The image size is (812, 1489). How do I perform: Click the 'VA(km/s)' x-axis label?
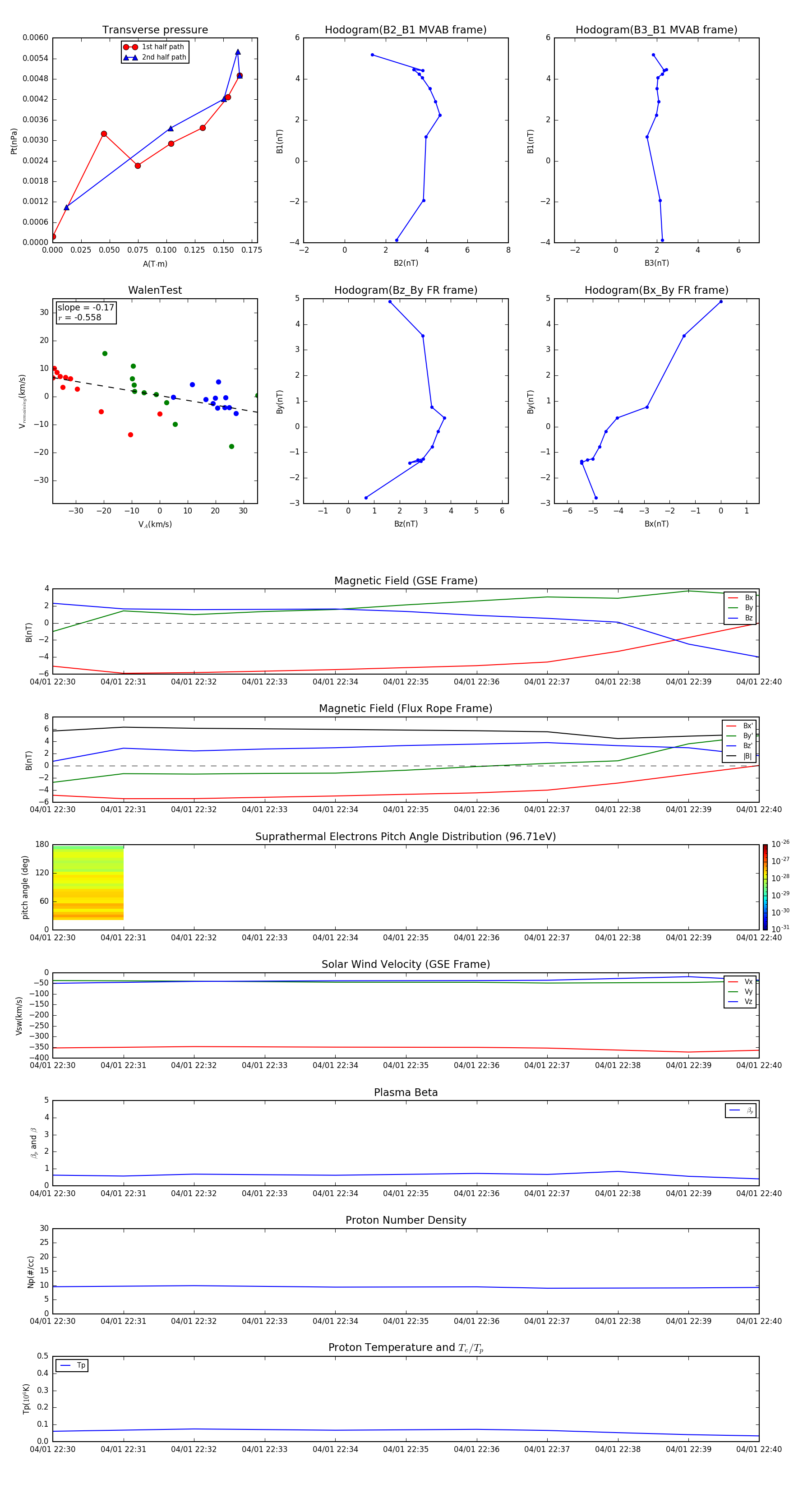tap(155, 524)
